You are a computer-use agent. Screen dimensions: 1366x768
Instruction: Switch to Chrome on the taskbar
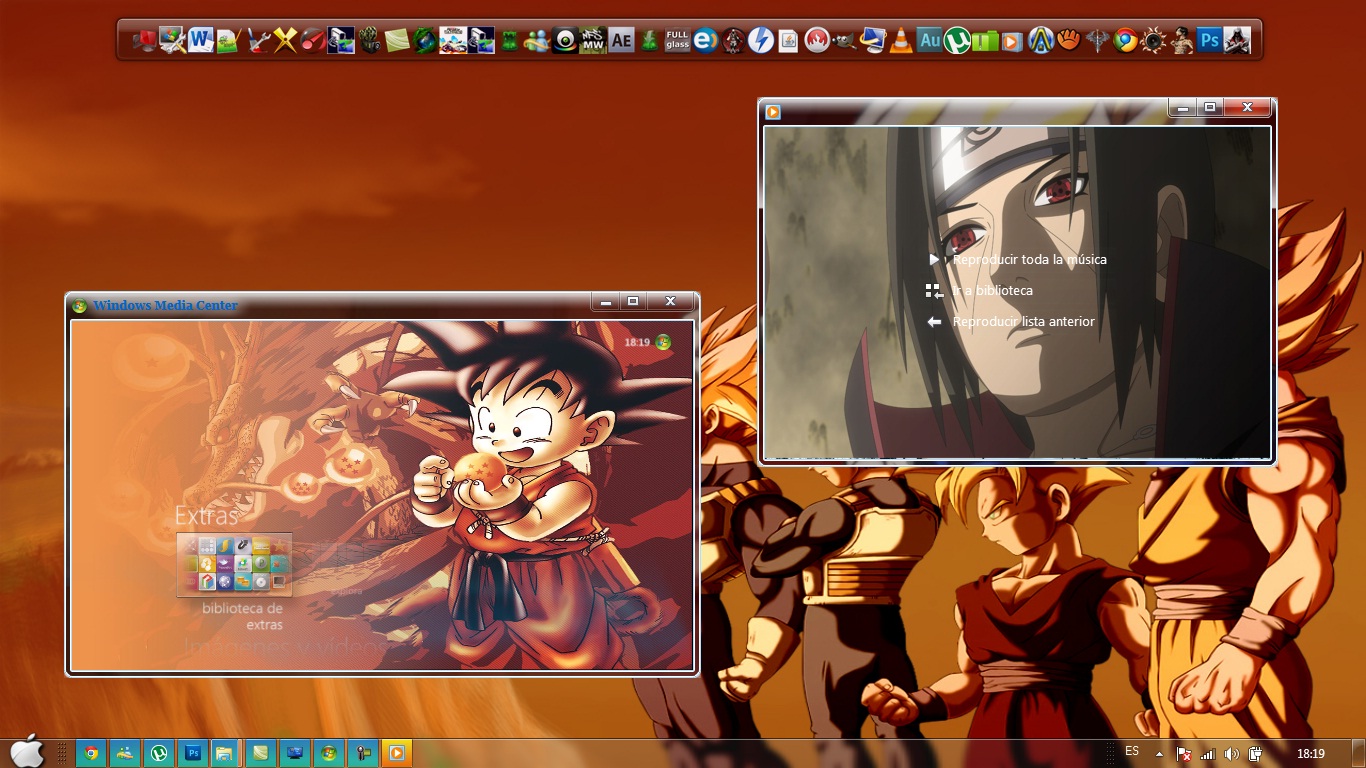(x=91, y=753)
